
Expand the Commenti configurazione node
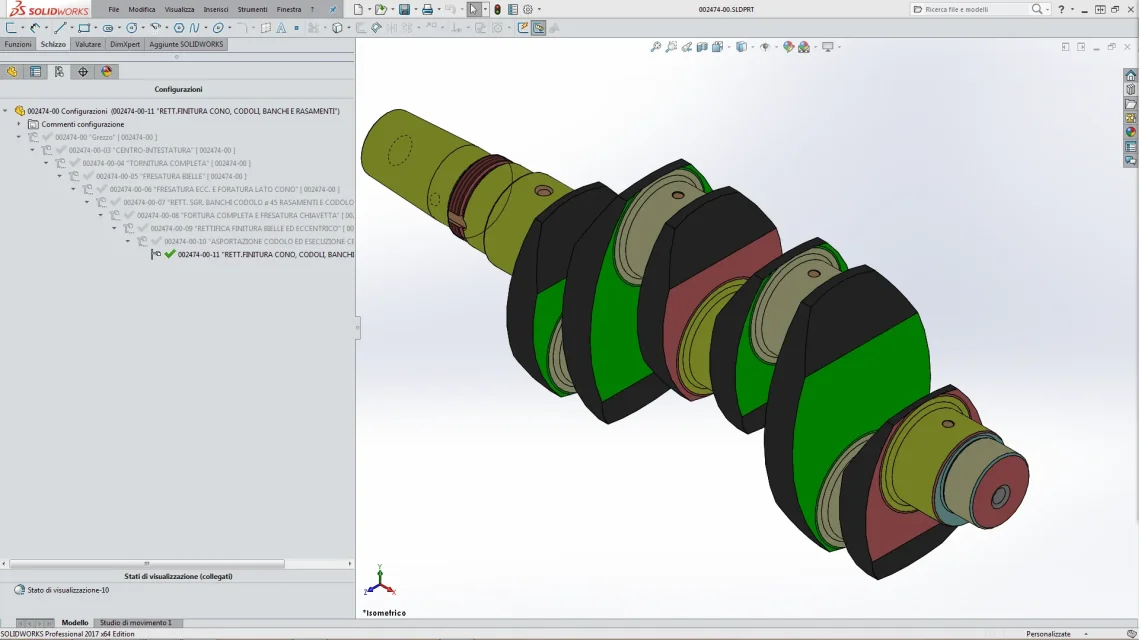coord(19,124)
